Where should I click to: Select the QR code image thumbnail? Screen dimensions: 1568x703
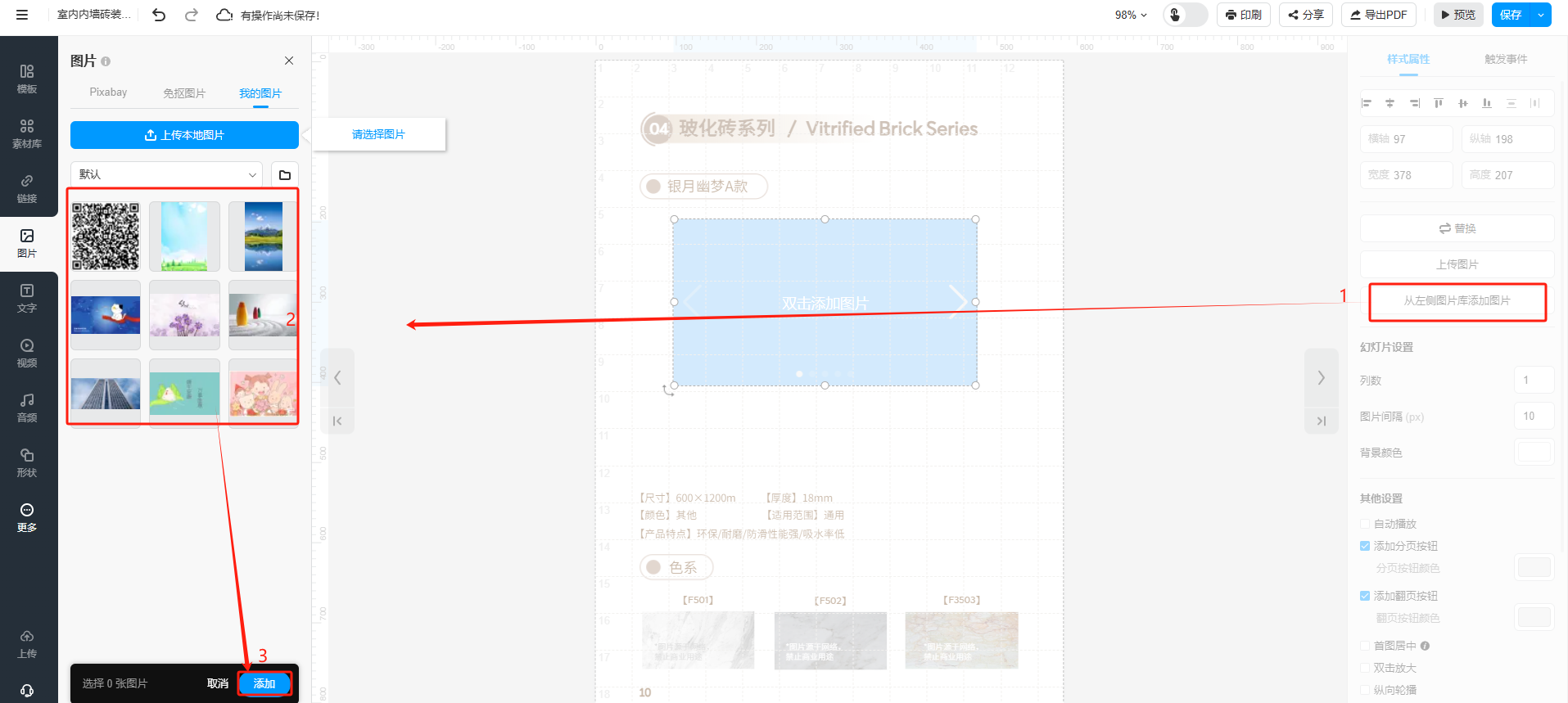(x=106, y=237)
